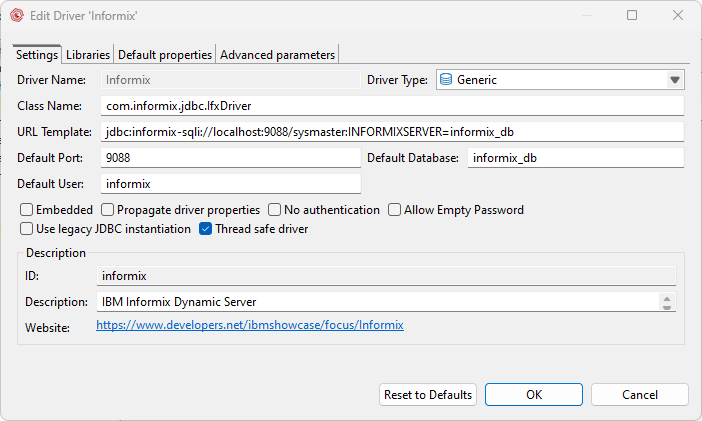Viewport: 702px width, 421px height.
Task: Open the Driver Type dropdown arrow
Action: [x=674, y=80]
